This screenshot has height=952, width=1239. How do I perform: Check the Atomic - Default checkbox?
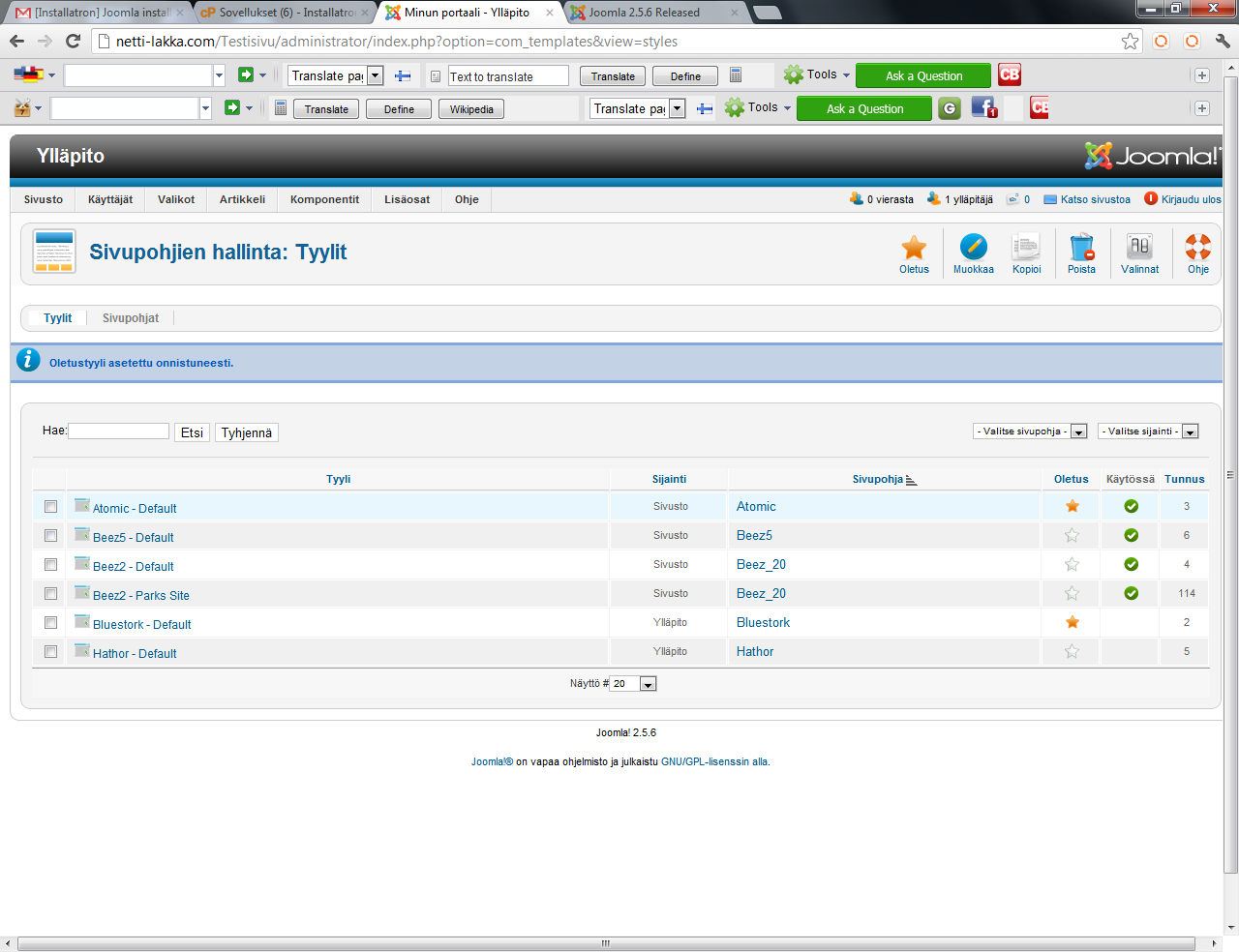51,506
